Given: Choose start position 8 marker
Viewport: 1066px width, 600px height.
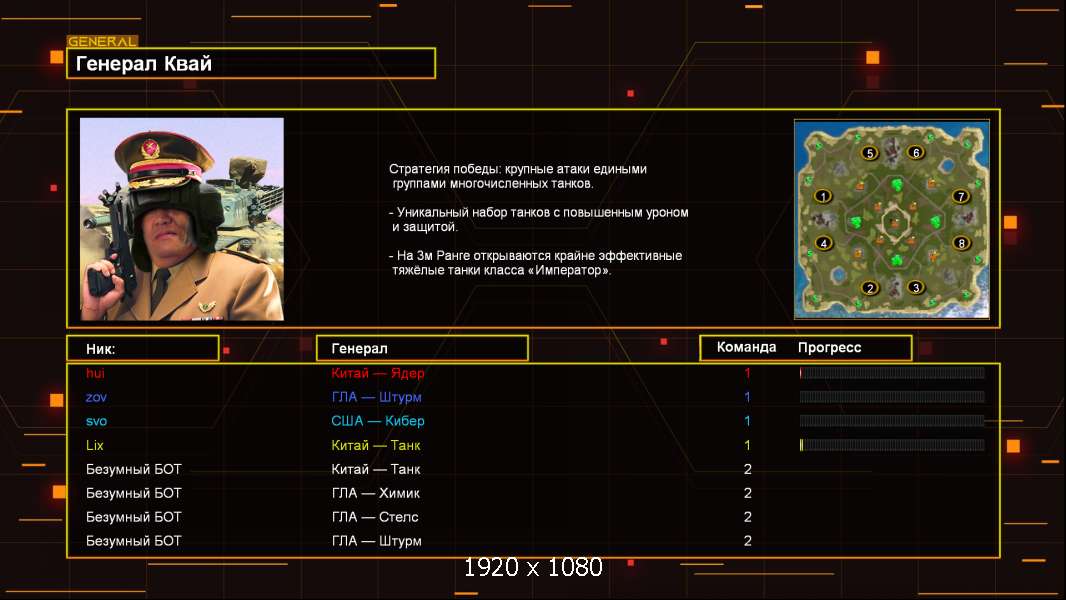Looking at the screenshot, I should (x=961, y=243).
